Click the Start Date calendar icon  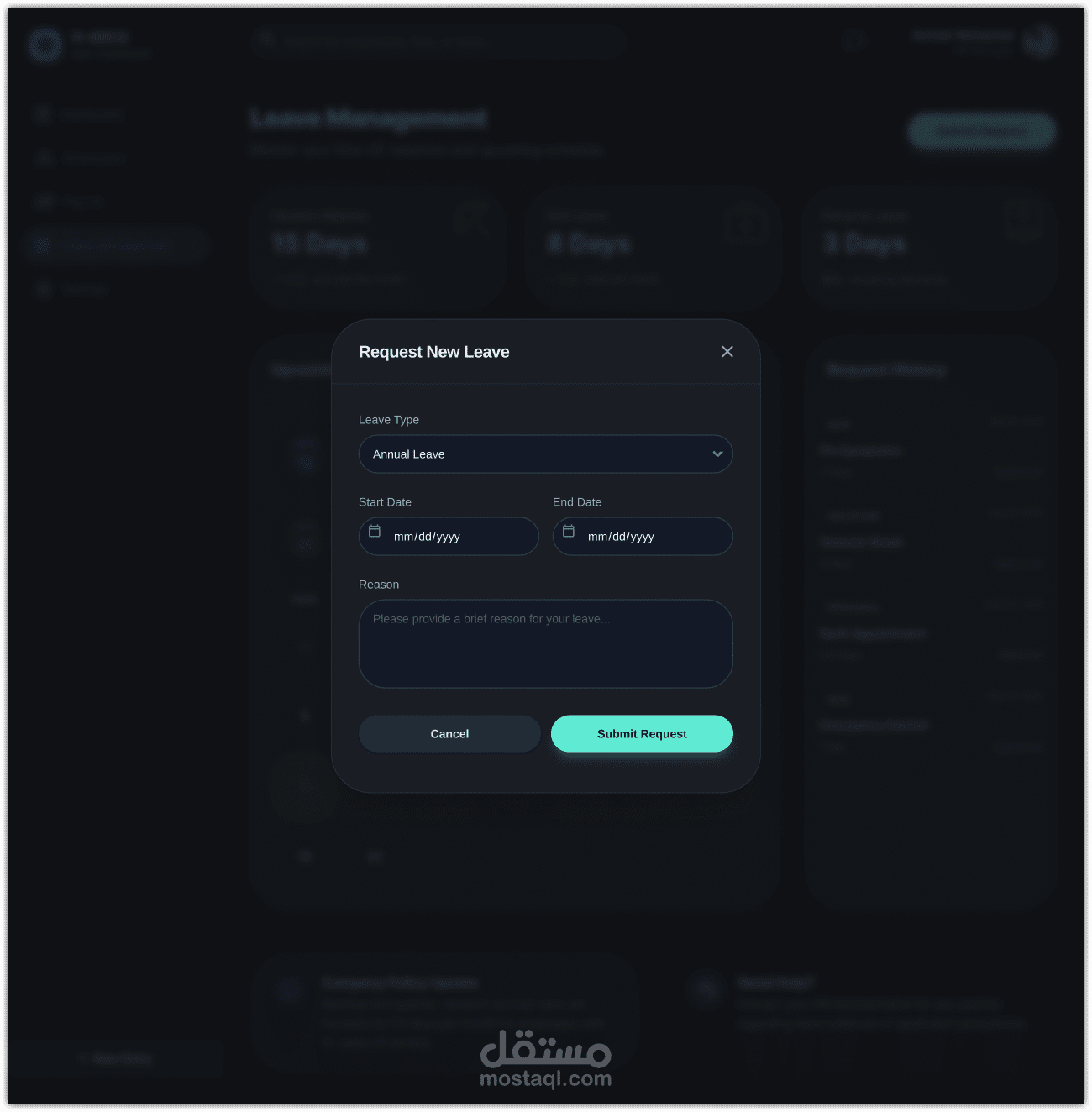click(375, 532)
